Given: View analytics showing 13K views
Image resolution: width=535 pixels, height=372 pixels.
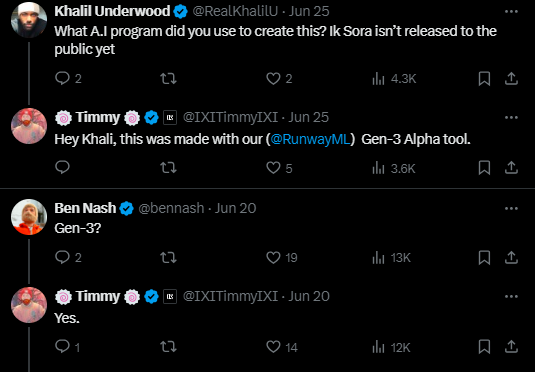Looking at the screenshot, I should coord(391,258).
